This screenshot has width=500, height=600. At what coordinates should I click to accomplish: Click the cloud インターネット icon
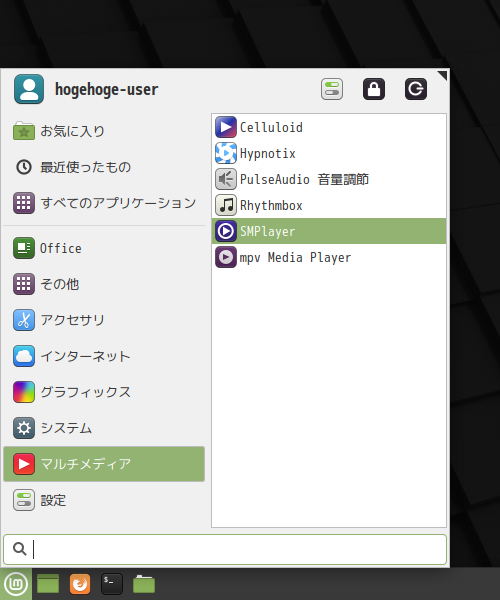point(24,356)
